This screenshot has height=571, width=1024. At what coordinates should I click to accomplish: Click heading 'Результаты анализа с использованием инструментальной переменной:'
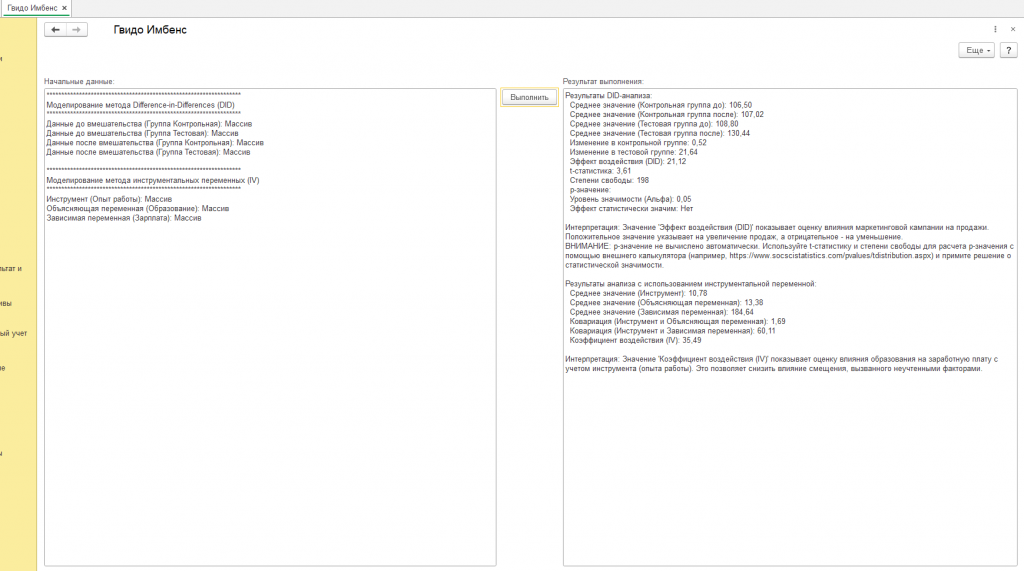[691, 284]
